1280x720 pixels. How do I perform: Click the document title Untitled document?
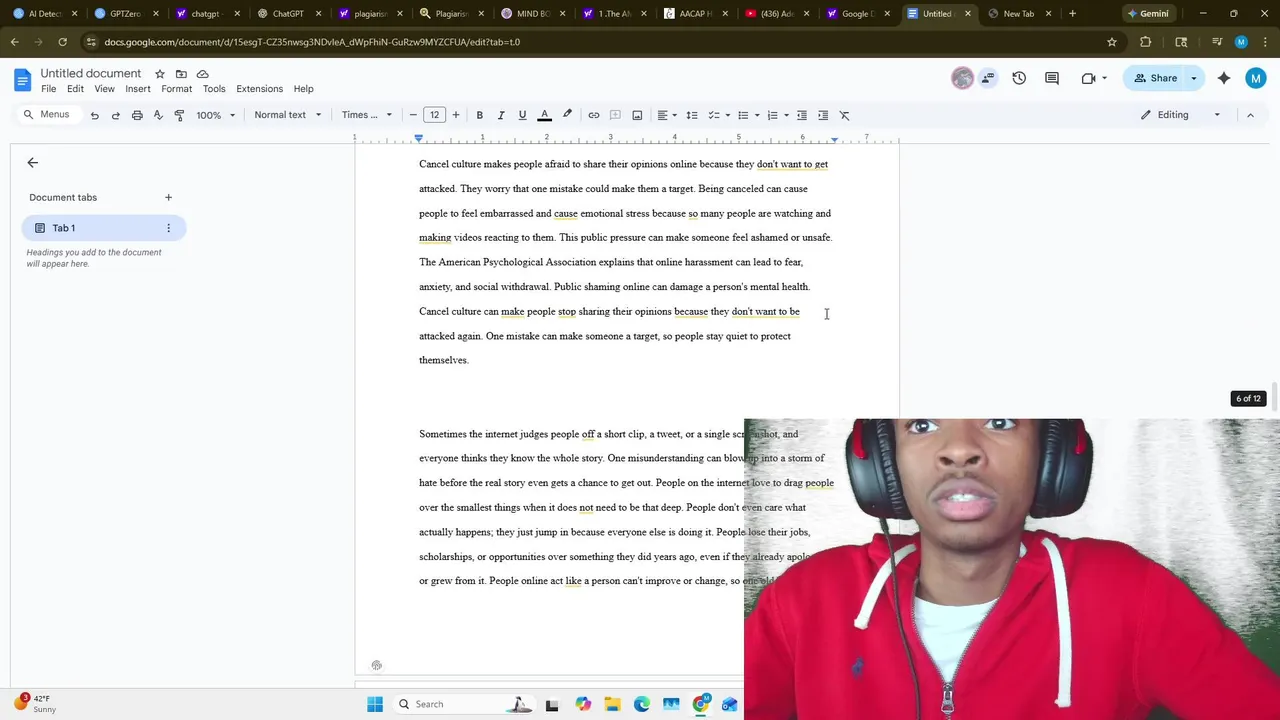[91, 74]
